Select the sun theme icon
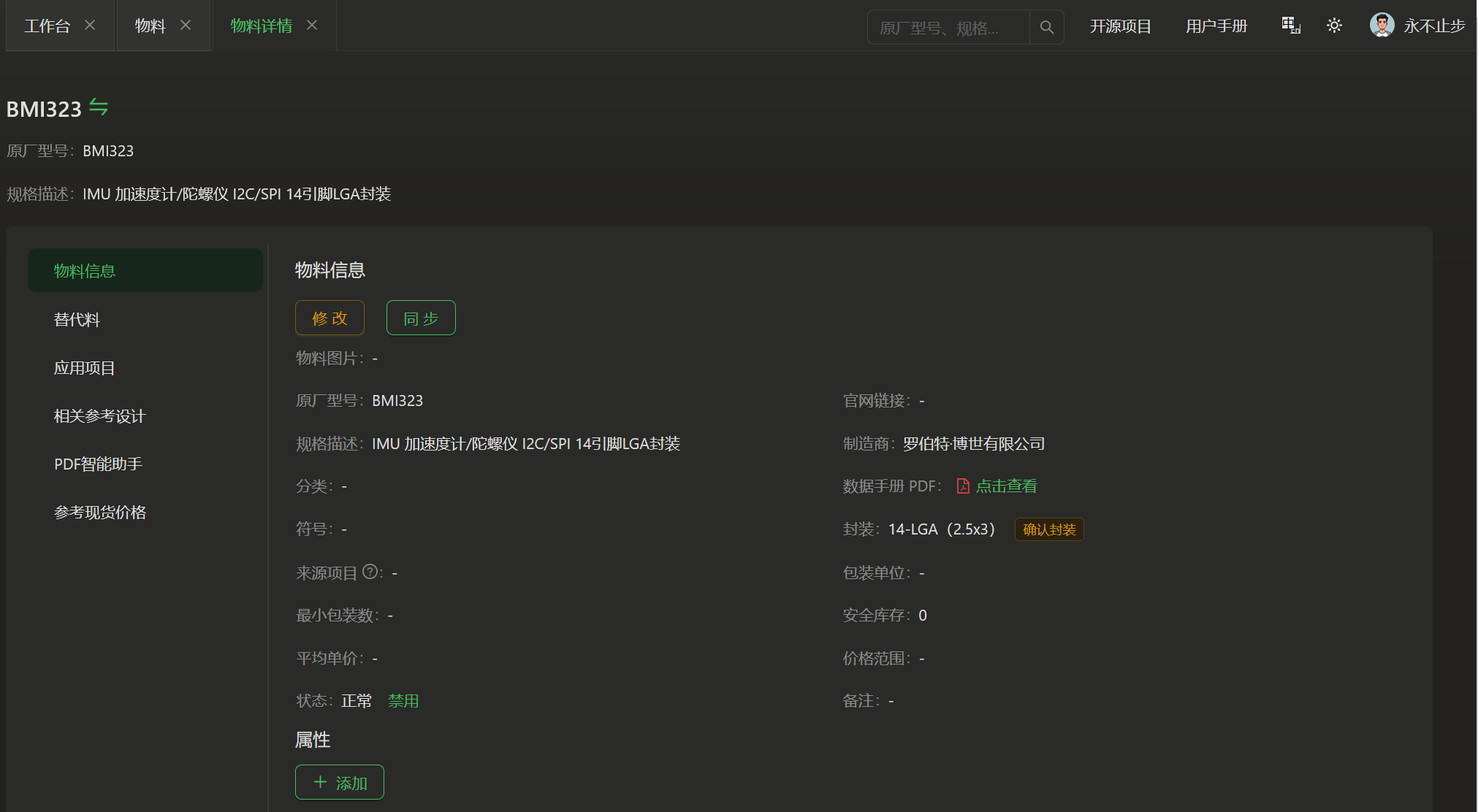This screenshot has width=1478, height=812. [1333, 25]
